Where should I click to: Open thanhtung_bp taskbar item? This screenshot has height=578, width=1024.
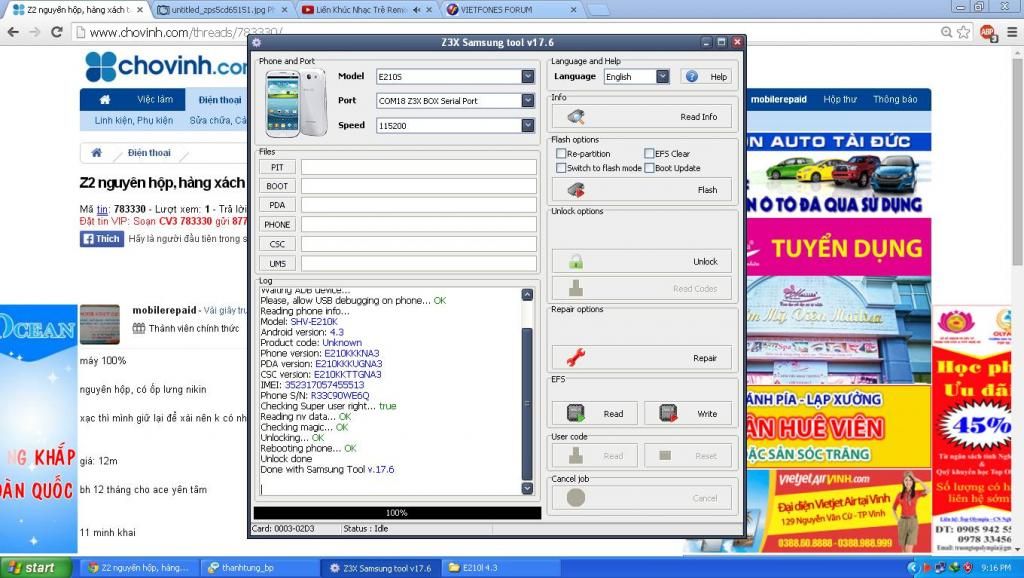pos(259,568)
